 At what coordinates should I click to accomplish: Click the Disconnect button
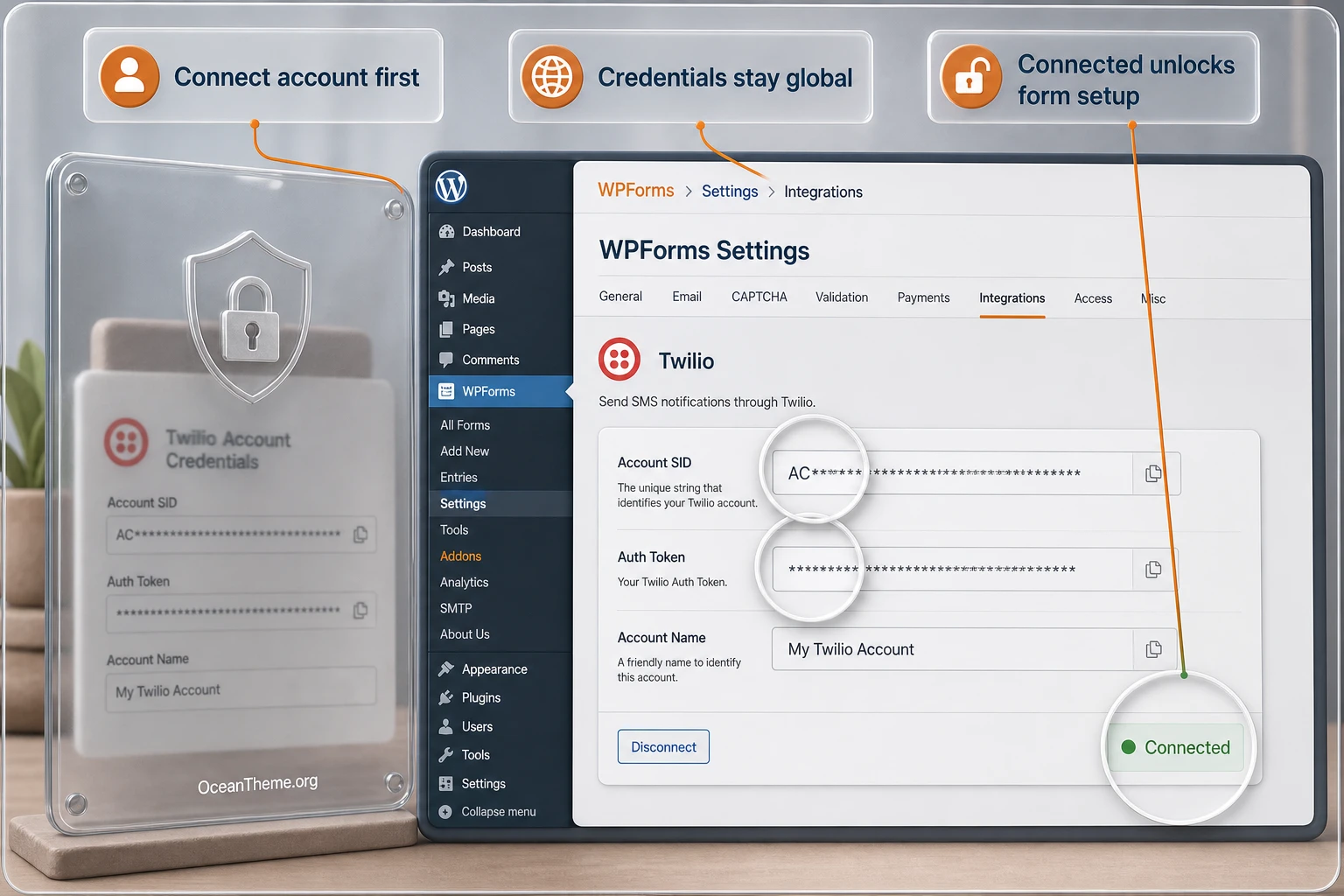663,747
